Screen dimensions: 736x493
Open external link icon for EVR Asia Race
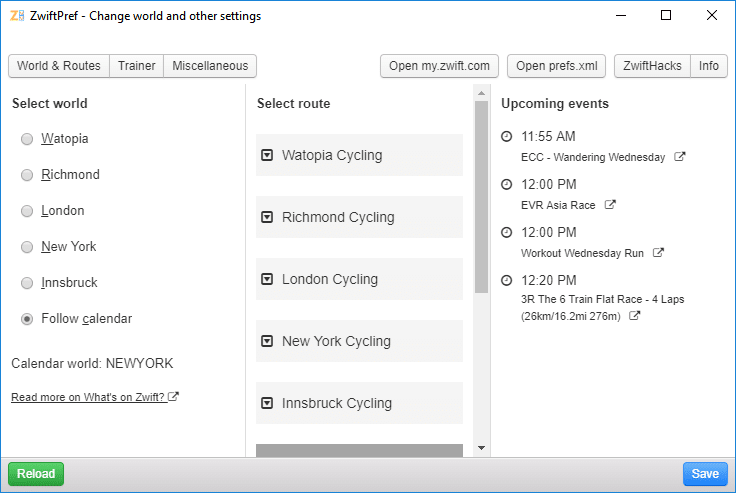(610, 204)
